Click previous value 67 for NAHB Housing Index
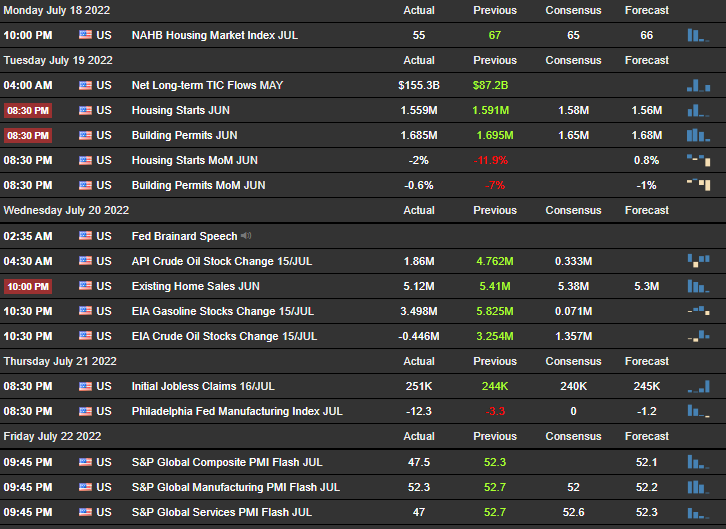The height and width of the screenshot is (529, 726). click(x=494, y=35)
